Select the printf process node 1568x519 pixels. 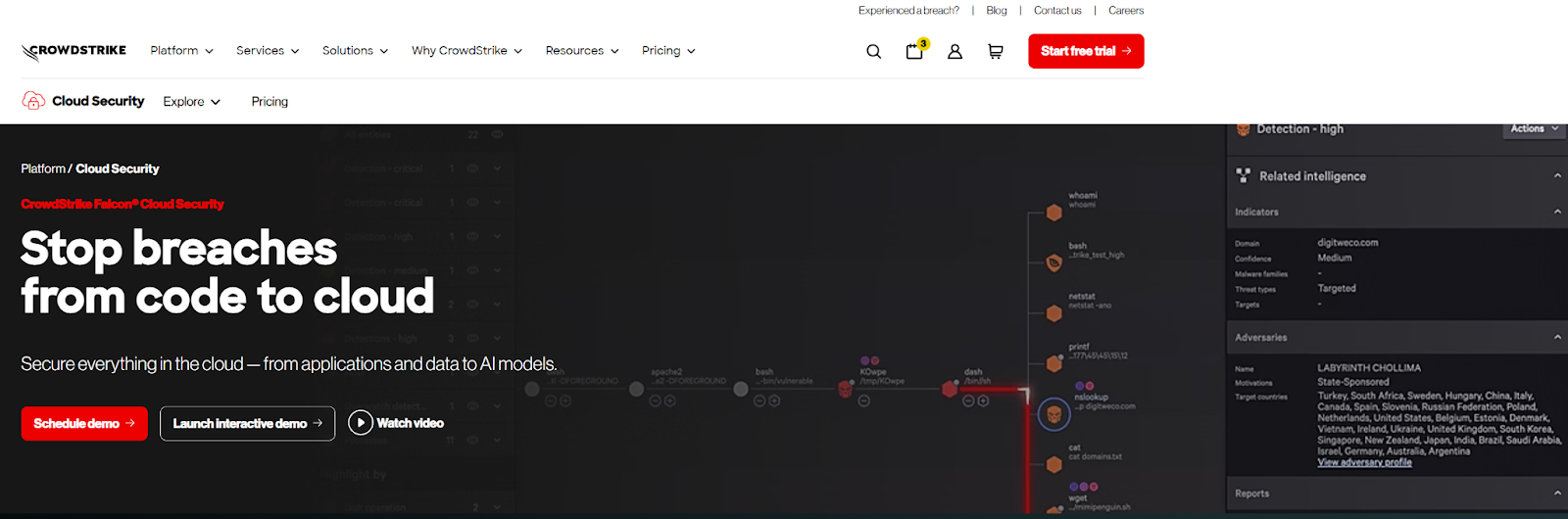(x=1053, y=363)
